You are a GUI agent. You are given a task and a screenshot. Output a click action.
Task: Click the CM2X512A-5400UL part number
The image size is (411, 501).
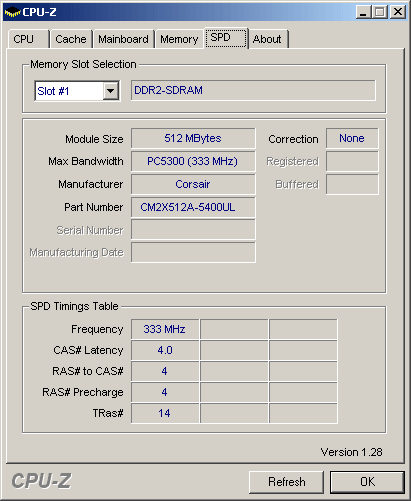point(193,207)
